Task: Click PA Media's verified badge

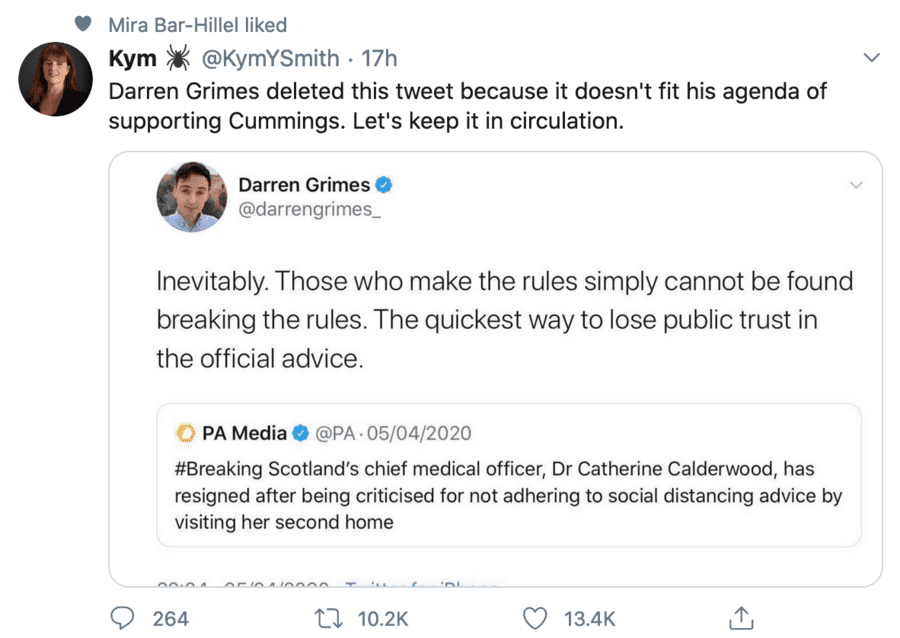Action: click(x=303, y=433)
